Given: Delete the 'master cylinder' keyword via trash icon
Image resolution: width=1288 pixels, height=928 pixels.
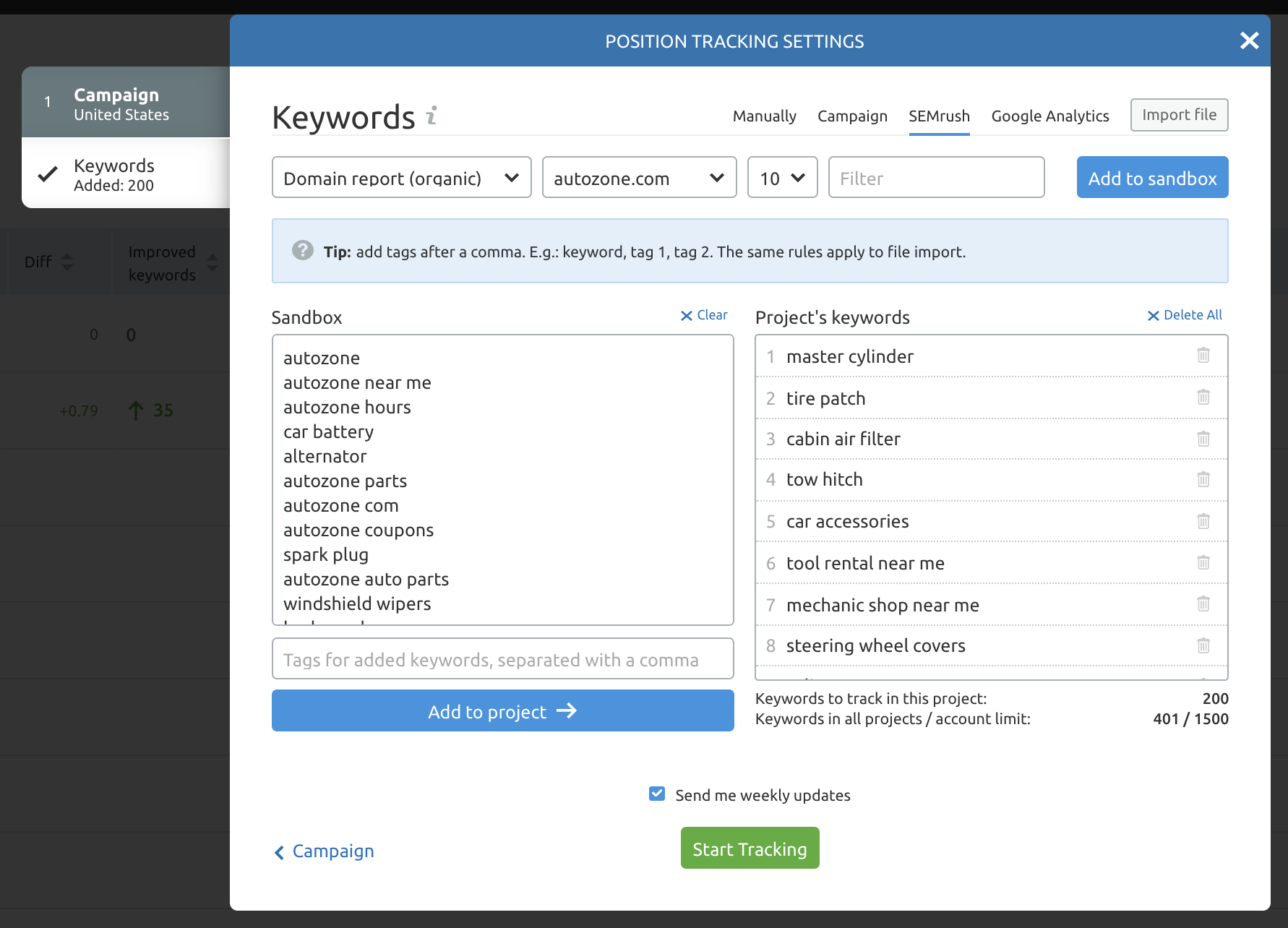Looking at the screenshot, I should coord(1203,355).
